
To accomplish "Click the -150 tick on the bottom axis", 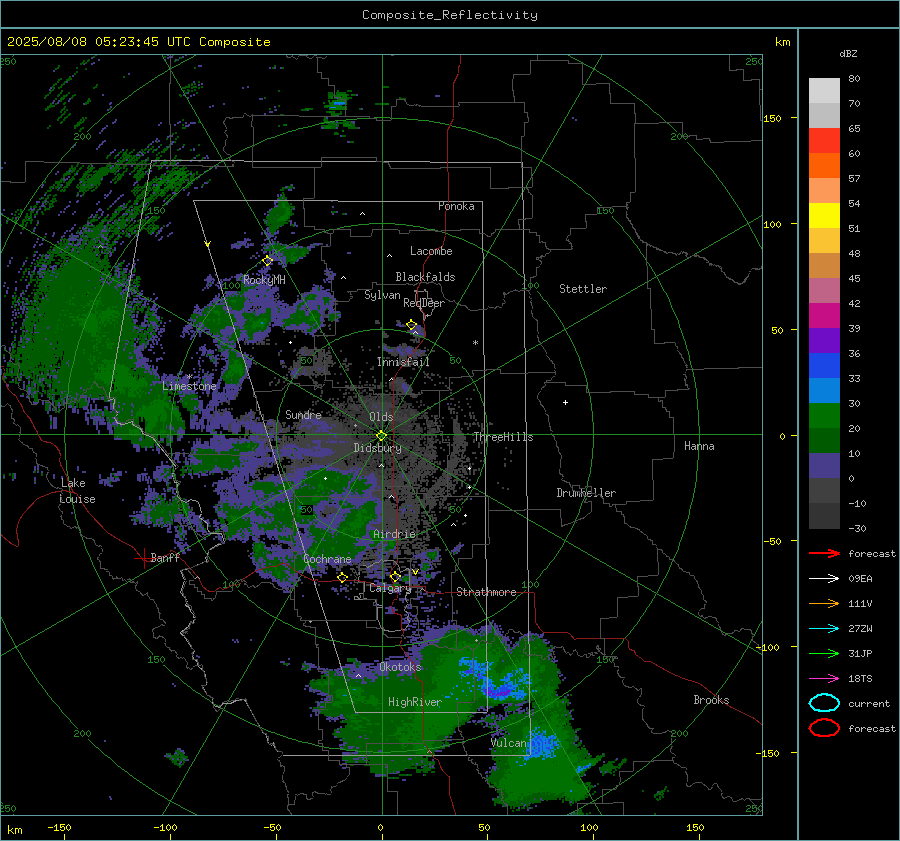I will (59, 827).
